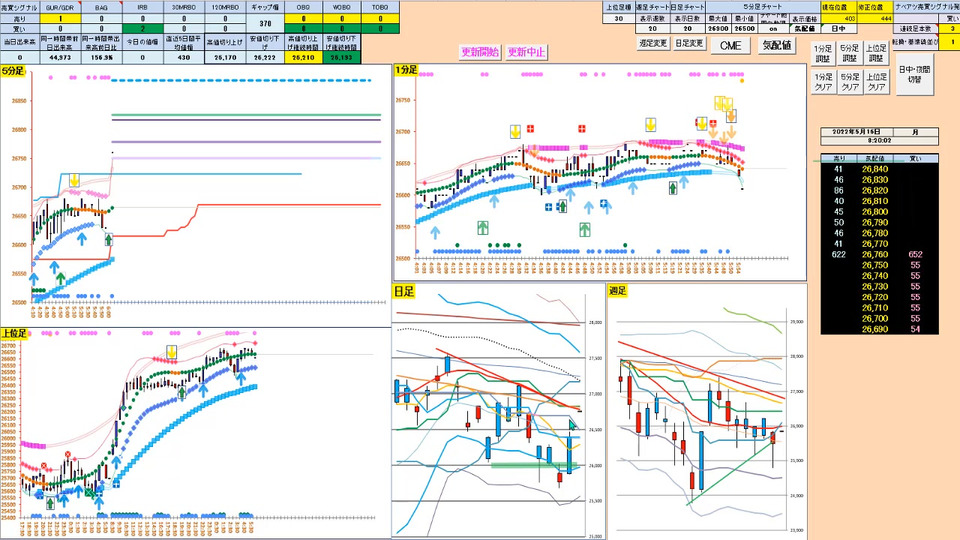Viewport: 960px width, 540px height.
Task: Select sell quantity 622 in order book
Action: tap(839, 255)
